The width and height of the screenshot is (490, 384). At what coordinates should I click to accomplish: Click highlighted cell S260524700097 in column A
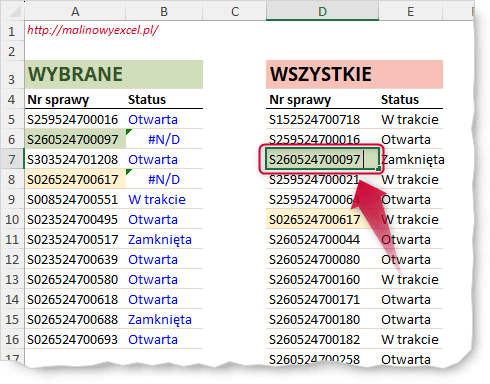tap(75, 139)
